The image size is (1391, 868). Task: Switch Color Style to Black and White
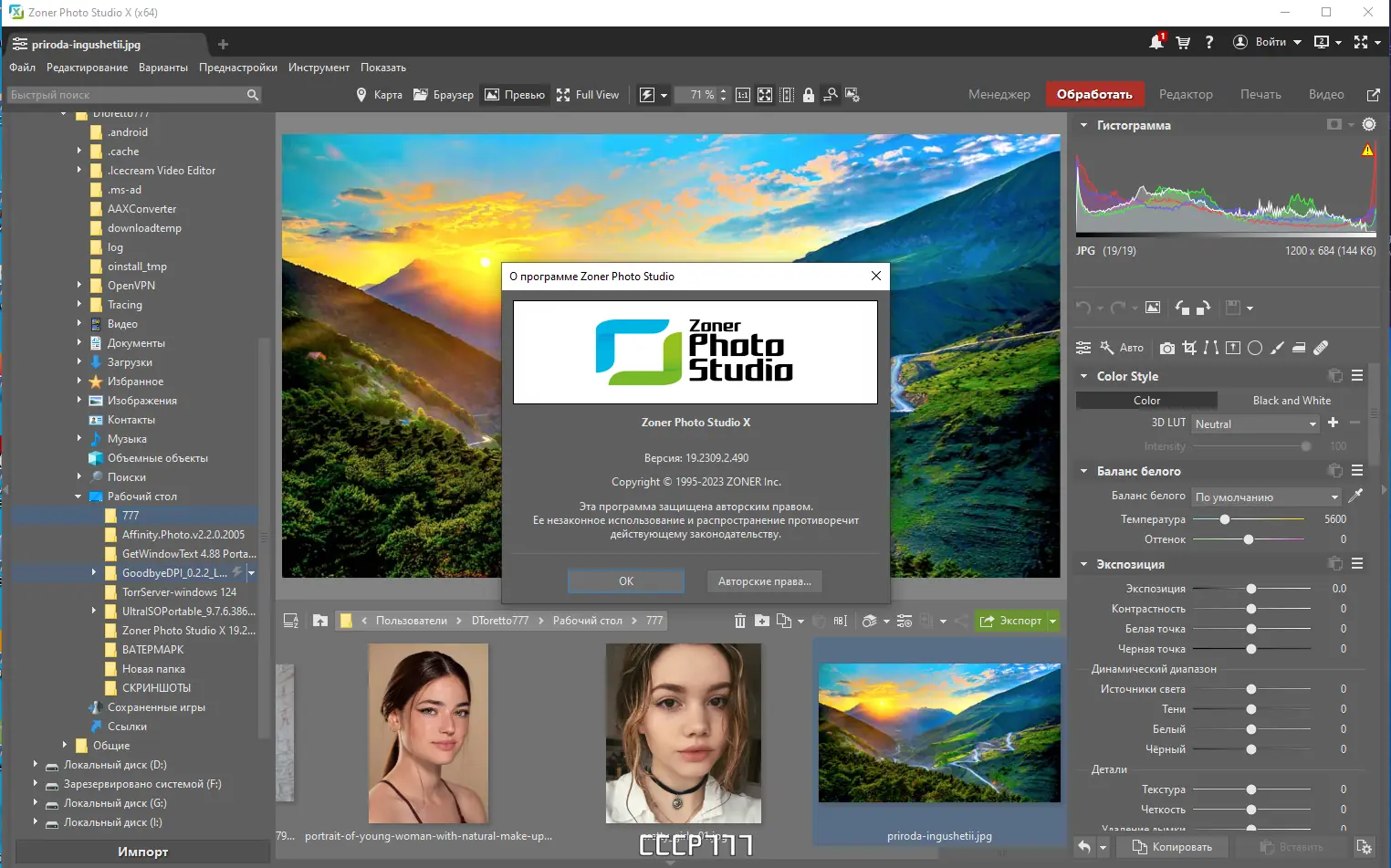1292,401
